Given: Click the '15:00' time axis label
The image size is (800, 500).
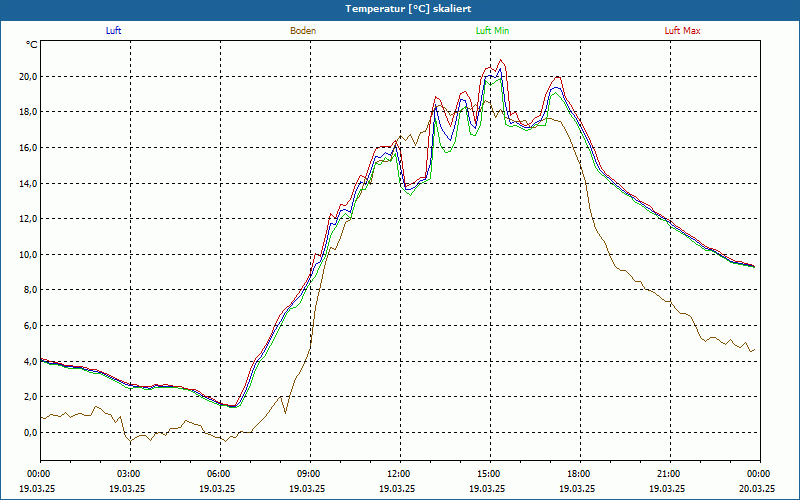Looking at the screenshot, I should click(490, 474).
